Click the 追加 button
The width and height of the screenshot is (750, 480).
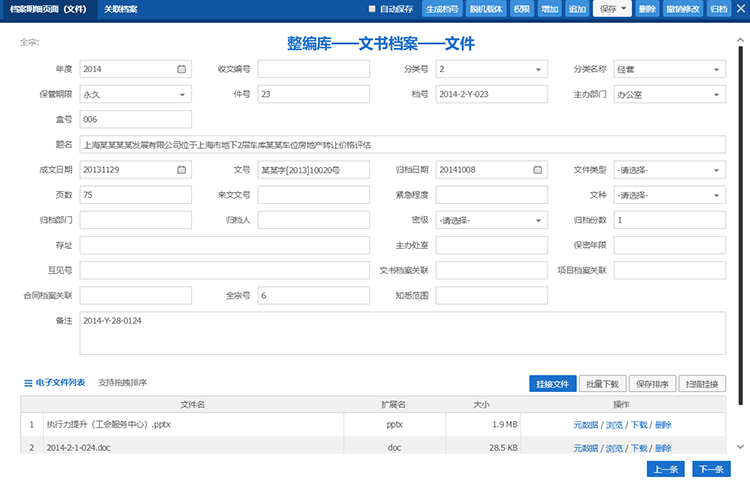coord(577,9)
